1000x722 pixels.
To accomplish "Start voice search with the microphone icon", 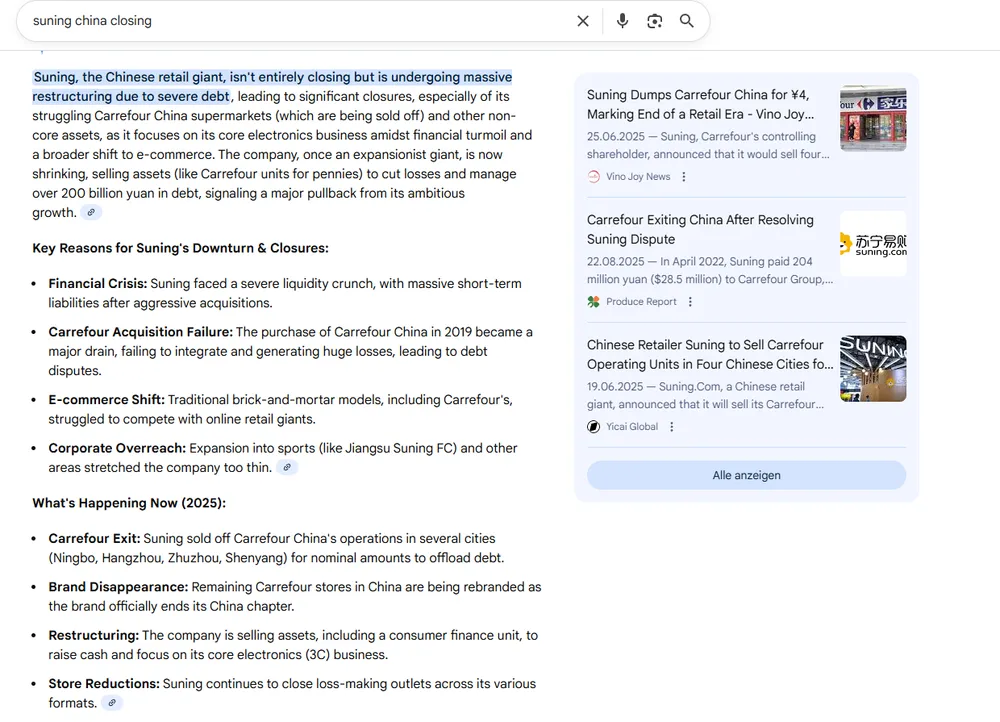I will (622, 21).
